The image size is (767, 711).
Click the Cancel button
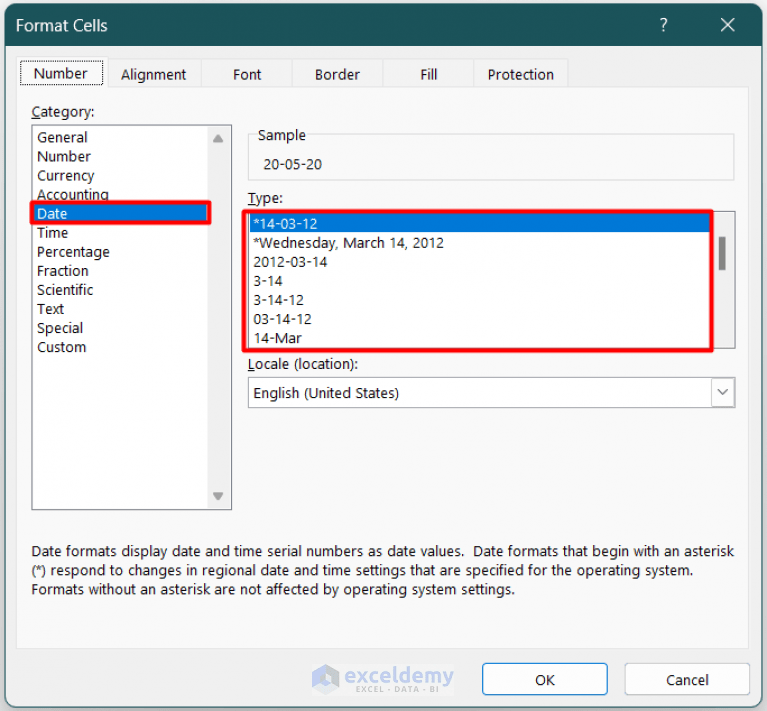pos(687,679)
